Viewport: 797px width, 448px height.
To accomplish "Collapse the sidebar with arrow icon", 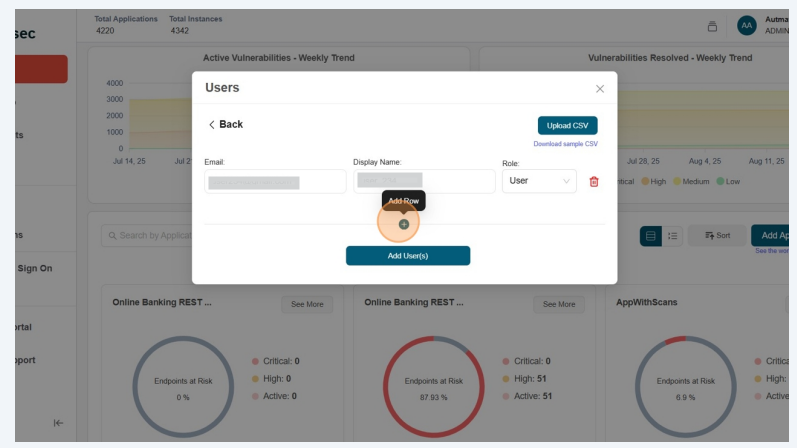I will tap(58, 423).
